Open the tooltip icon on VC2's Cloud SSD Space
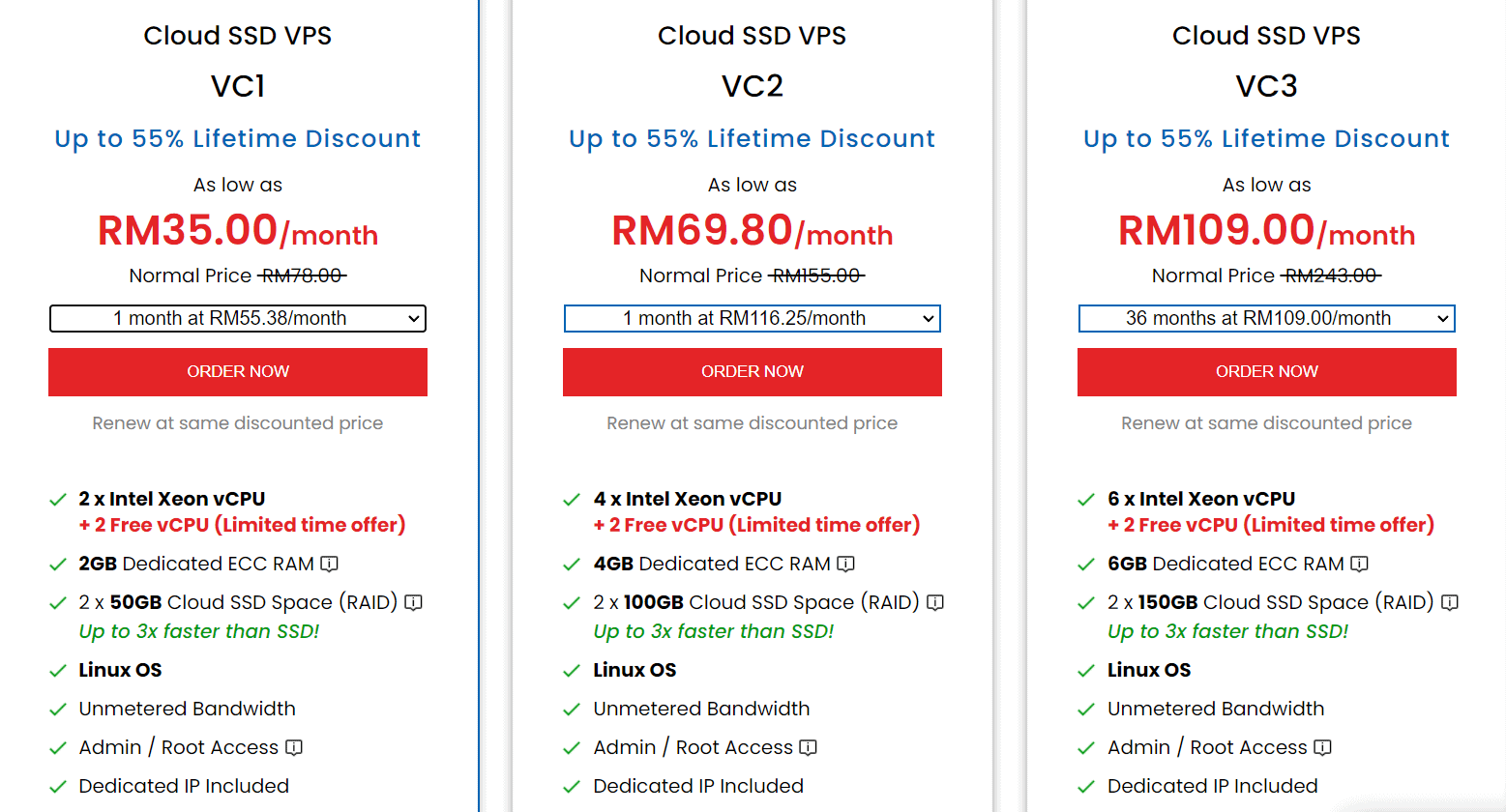The image size is (1506, 812). tap(934, 602)
